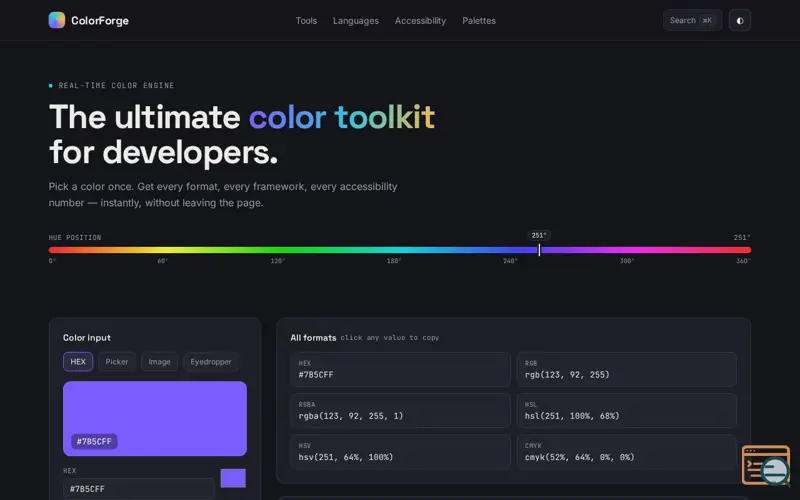Viewport: 800px width, 500px height.
Task: Click the "REAL-TIME COLOR ENGINE" label
Action: pyautogui.click(x=116, y=85)
